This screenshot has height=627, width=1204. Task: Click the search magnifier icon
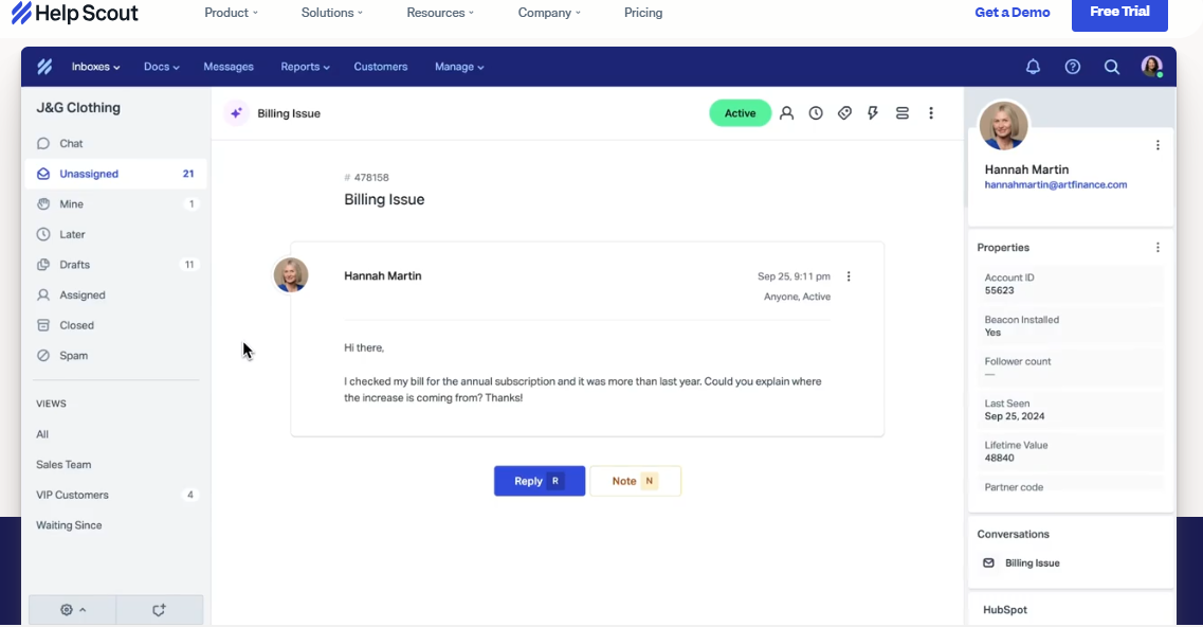(1111, 67)
